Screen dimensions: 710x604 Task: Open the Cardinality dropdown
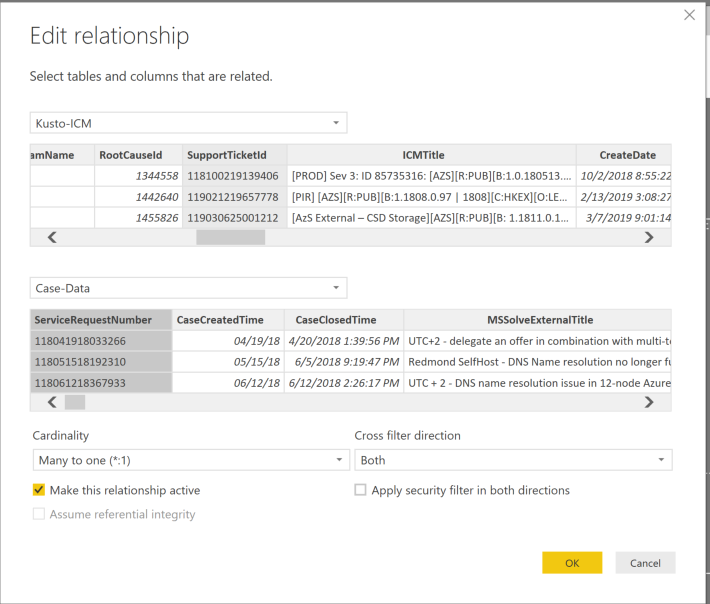tap(191, 460)
